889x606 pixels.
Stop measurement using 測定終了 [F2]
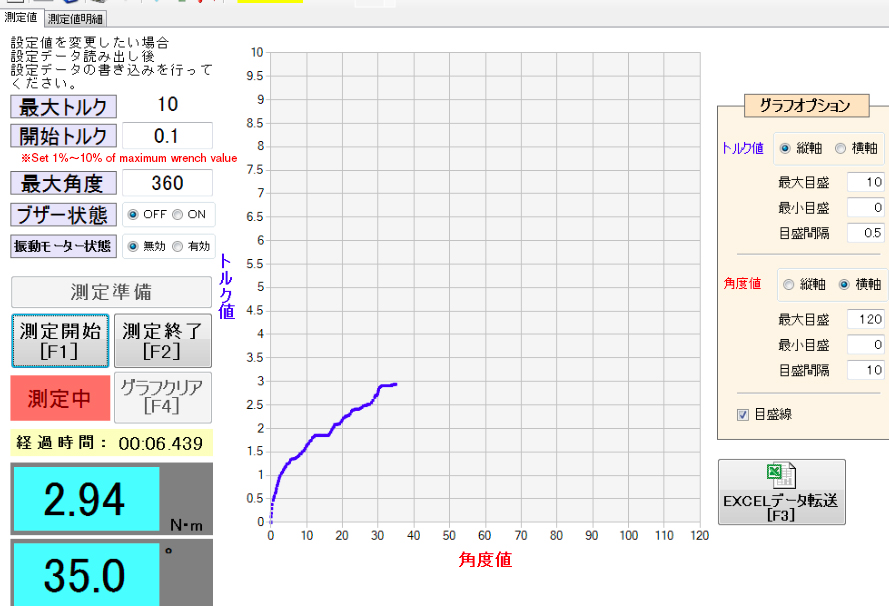pyautogui.click(x=163, y=340)
